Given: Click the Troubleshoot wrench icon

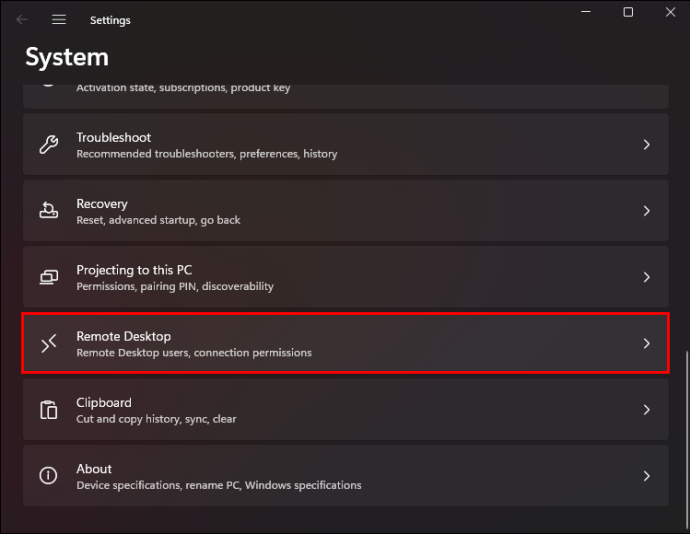Looking at the screenshot, I should [48, 144].
